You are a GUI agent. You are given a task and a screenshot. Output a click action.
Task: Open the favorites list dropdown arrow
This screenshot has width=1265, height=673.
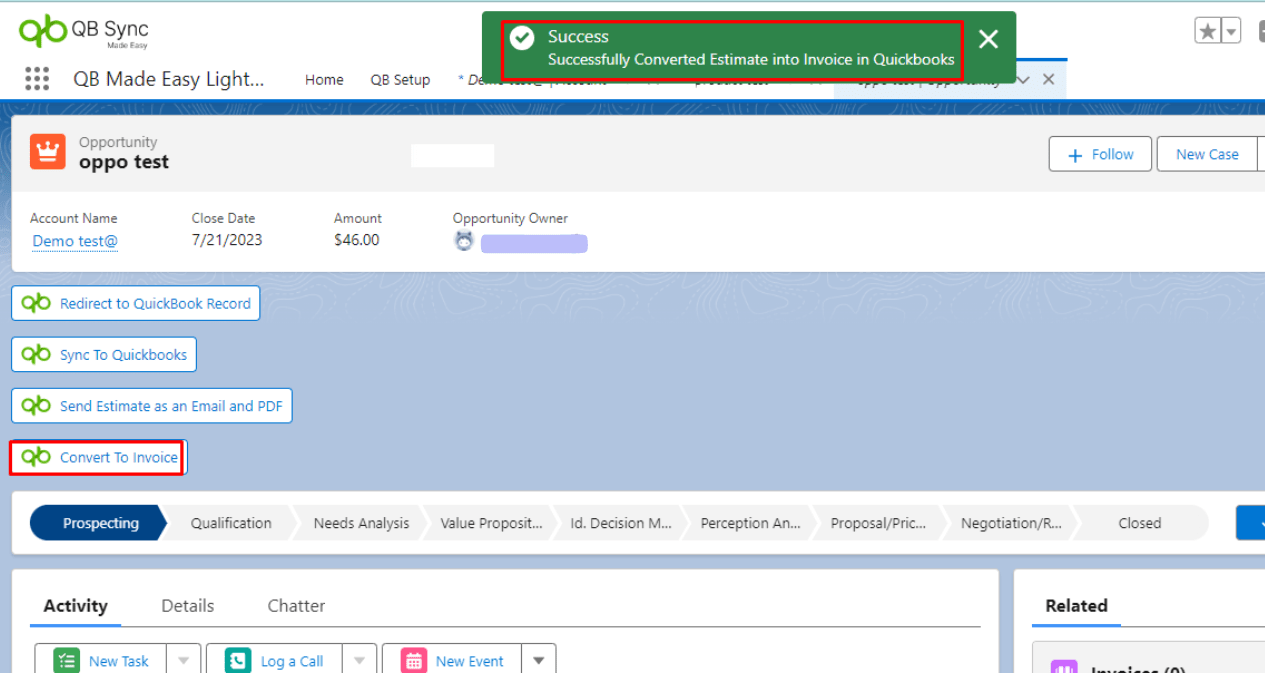[1231, 31]
